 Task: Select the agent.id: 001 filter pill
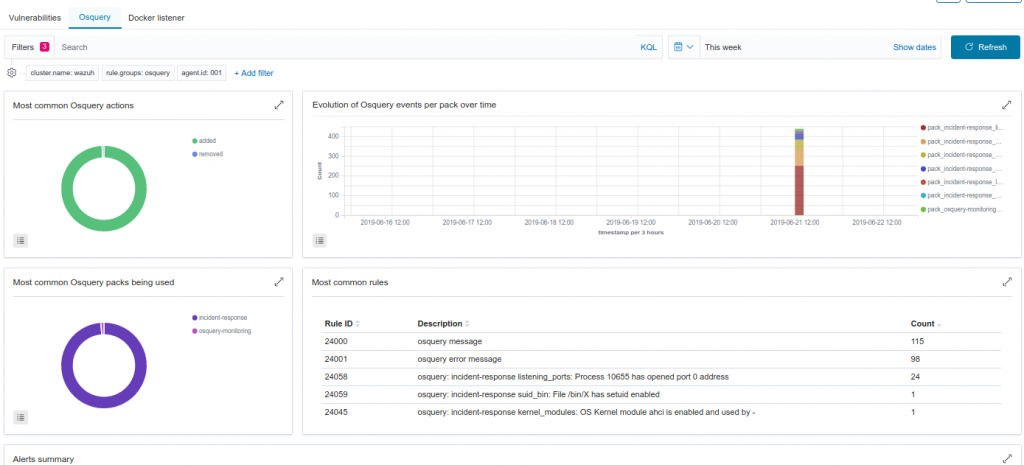tap(202, 73)
